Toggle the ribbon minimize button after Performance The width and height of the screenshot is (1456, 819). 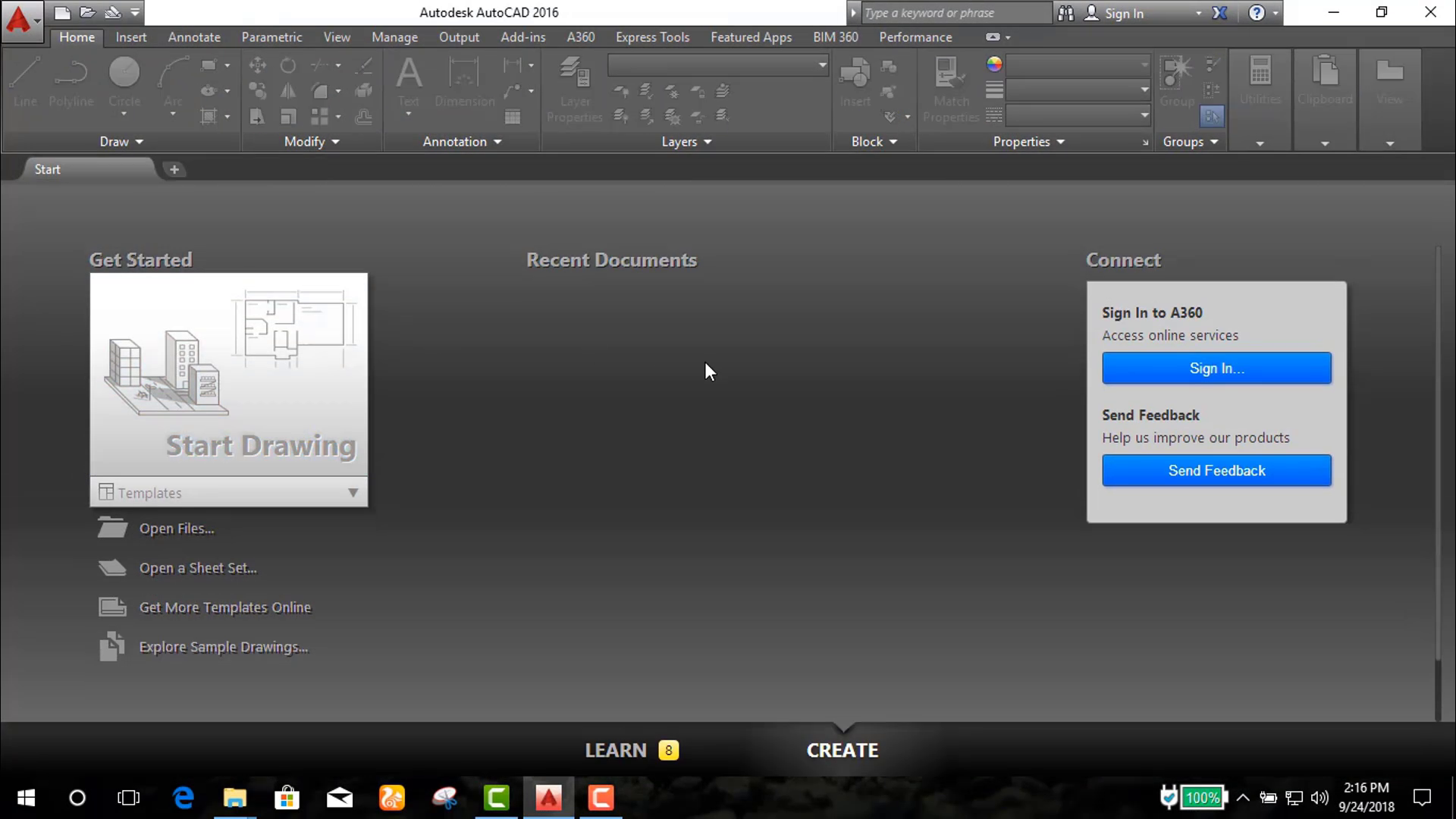tap(993, 36)
